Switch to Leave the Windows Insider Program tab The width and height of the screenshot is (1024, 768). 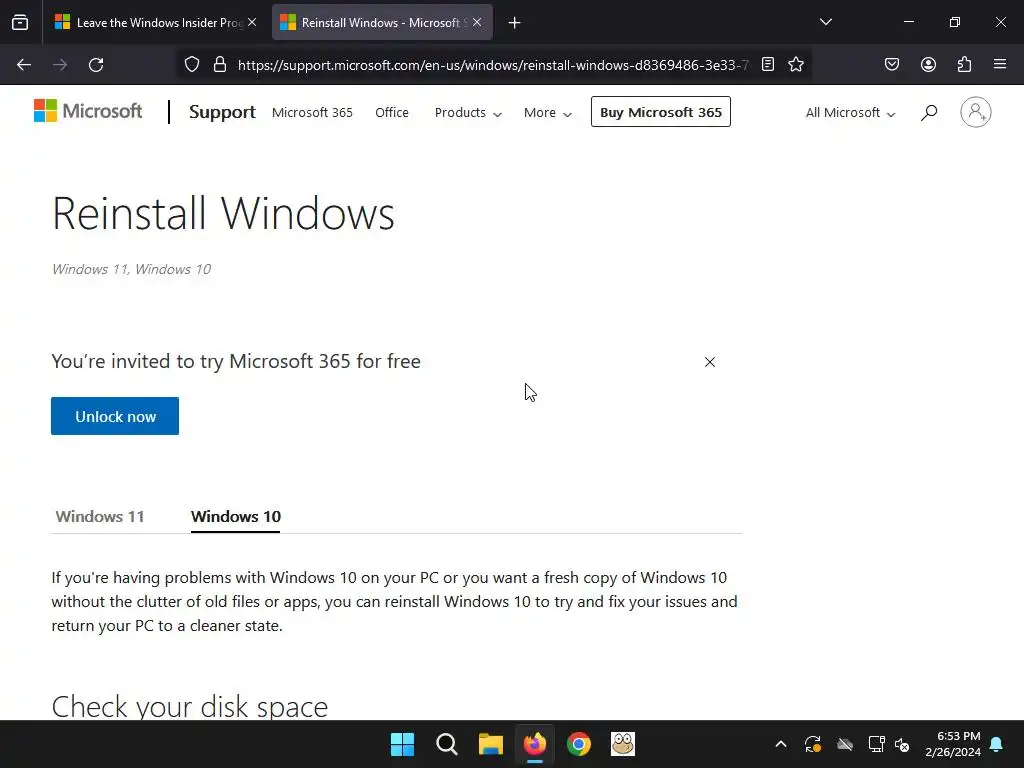[155, 22]
